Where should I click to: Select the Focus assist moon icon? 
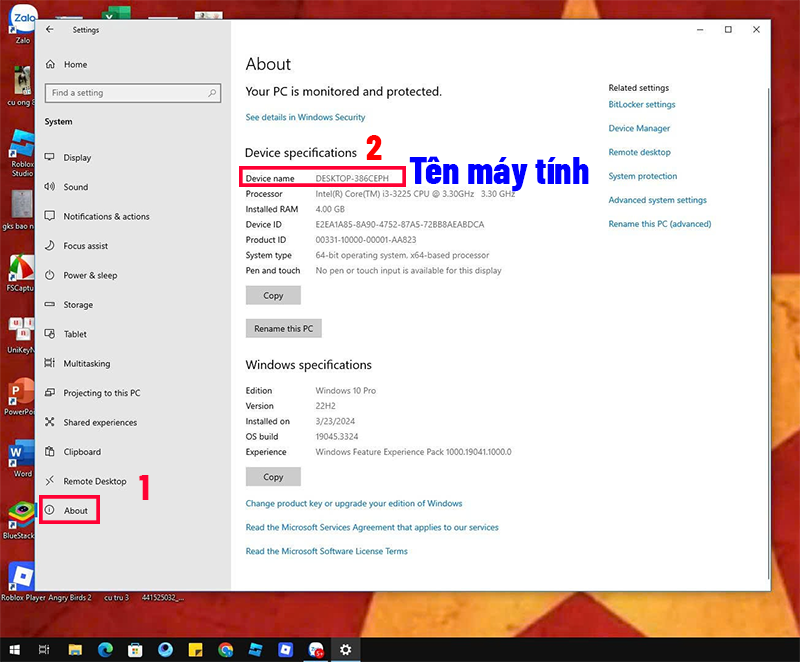(x=49, y=245)
